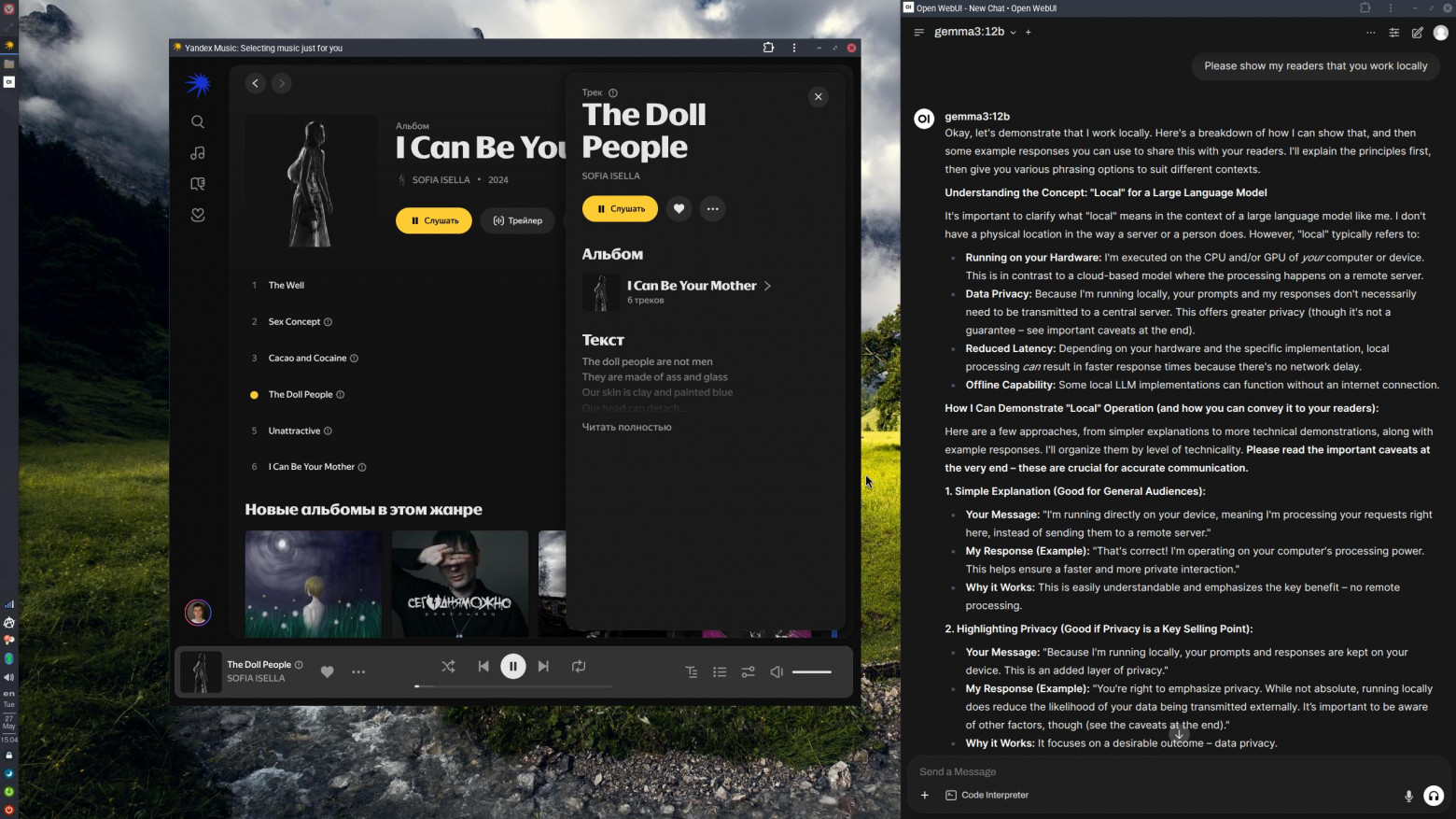This screenshot has width=1456, height=819.
Task: Start a new chat with the pencil icon
Action: click(1418, 33)
